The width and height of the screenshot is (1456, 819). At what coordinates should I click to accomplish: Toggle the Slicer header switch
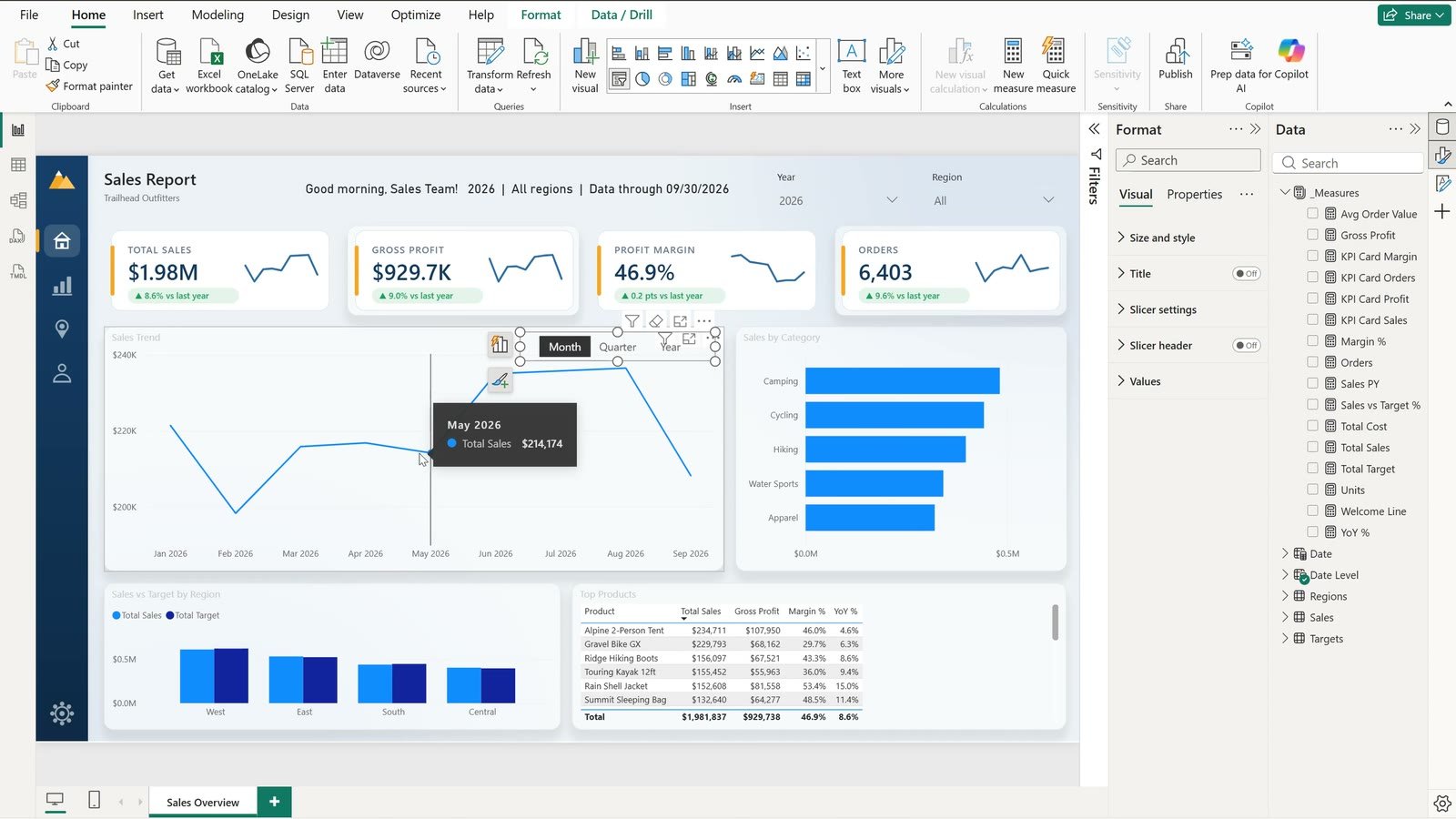(x=1247, y=346)
